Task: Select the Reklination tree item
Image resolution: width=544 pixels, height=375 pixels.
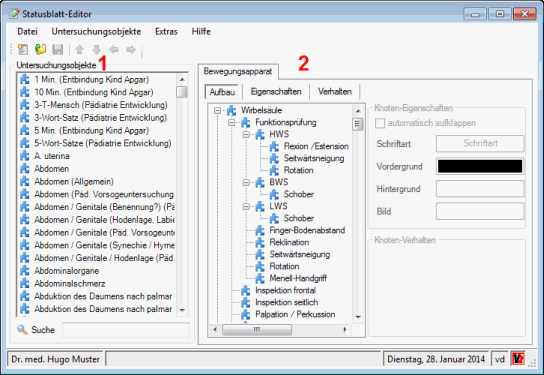Action: (x=289, y=242)
